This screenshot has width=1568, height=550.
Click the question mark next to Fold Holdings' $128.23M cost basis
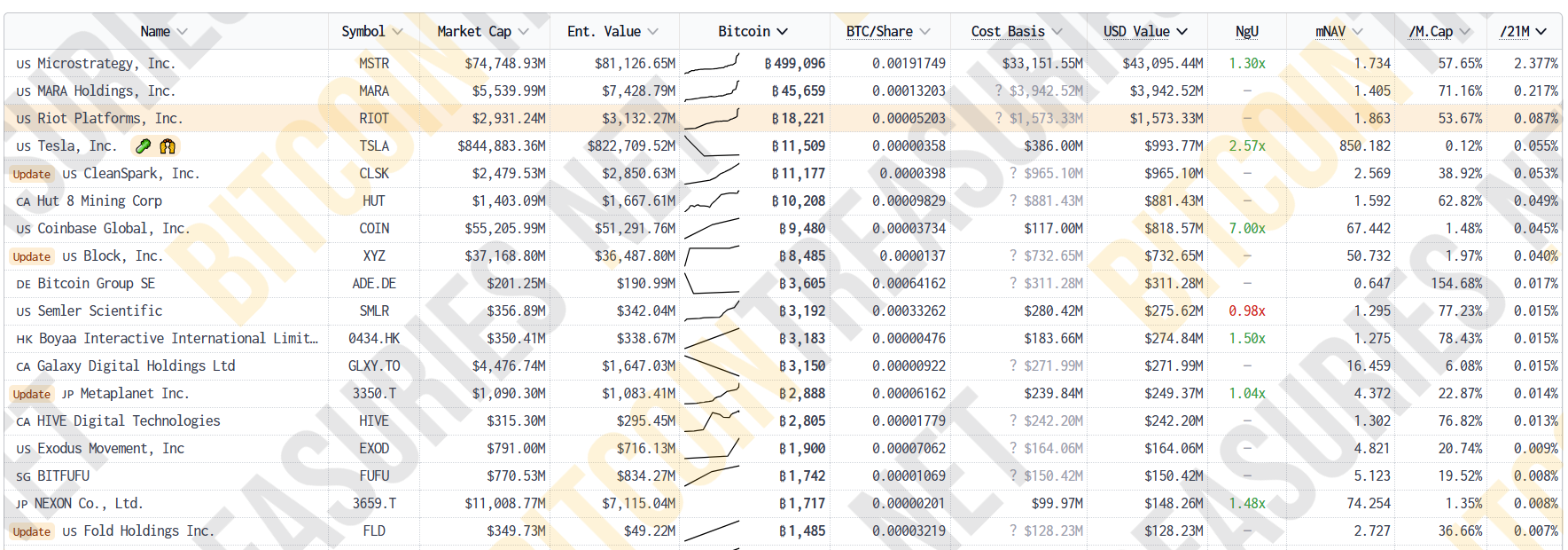[1013, 530]
